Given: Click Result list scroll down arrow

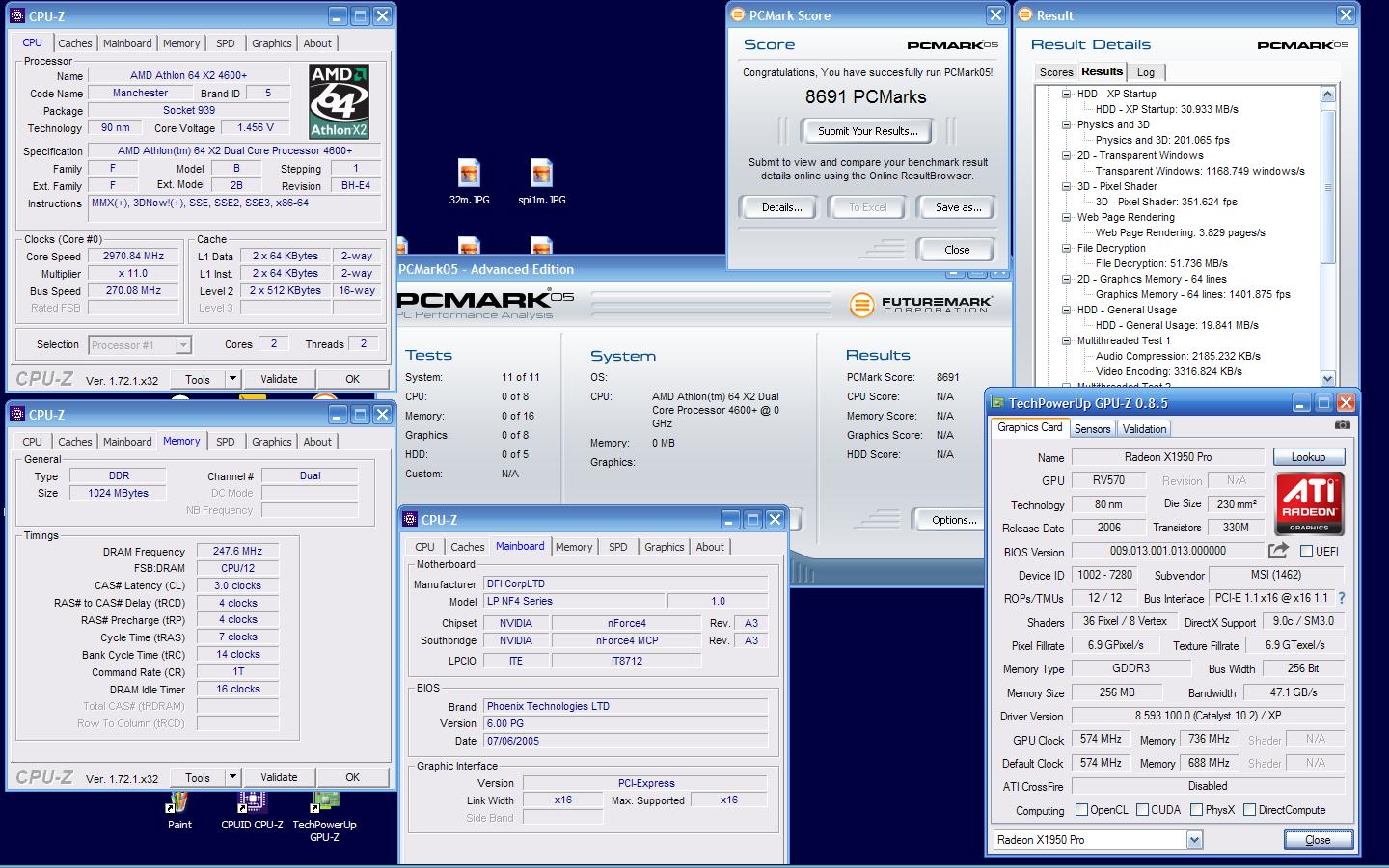Looking at the screenshot, I should point(1327,379).
